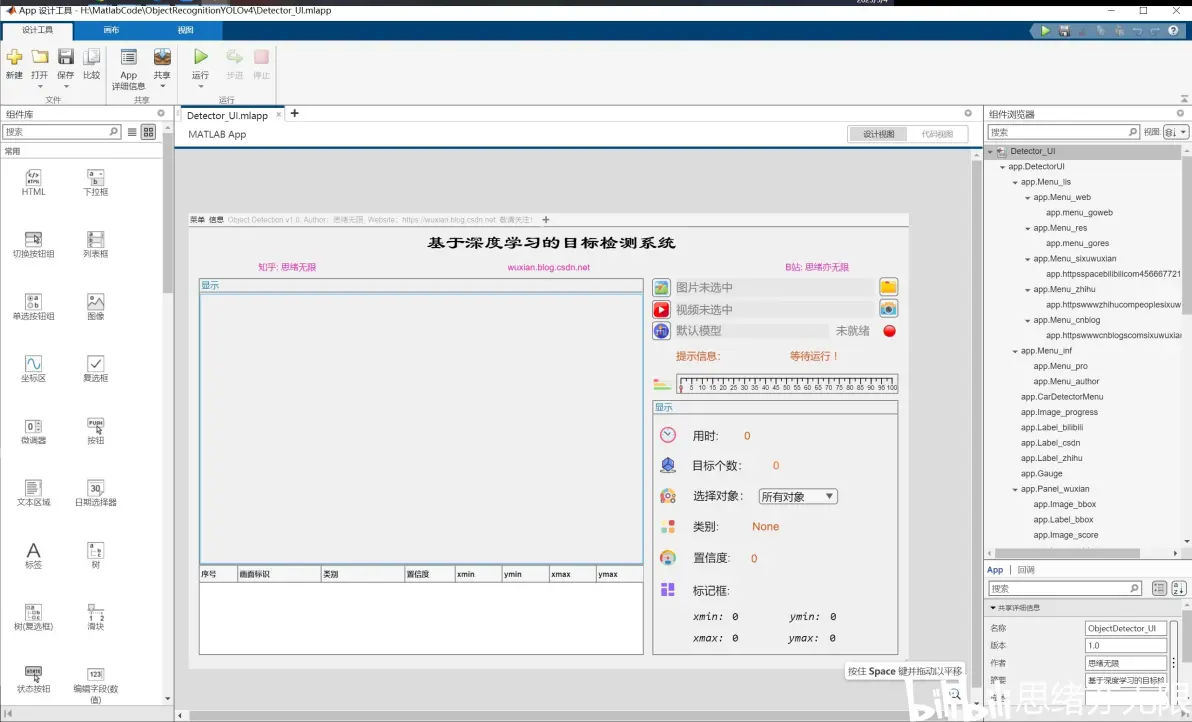Click the progress gauge ruler
Screen dimensions: 1192x722
786,383
